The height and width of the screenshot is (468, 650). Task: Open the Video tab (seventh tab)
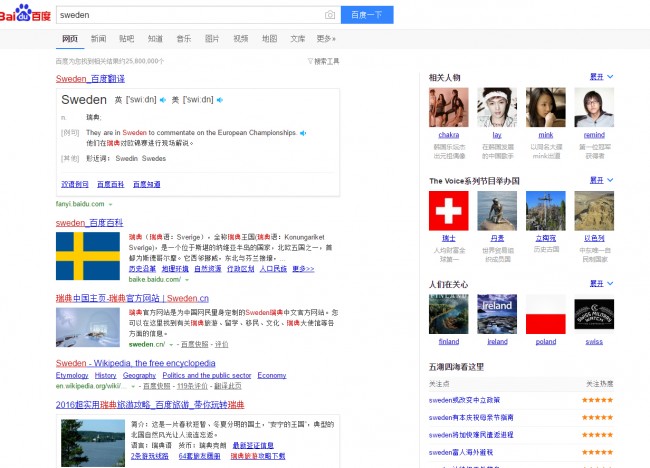pyautogui.click(x=240, y=39)
